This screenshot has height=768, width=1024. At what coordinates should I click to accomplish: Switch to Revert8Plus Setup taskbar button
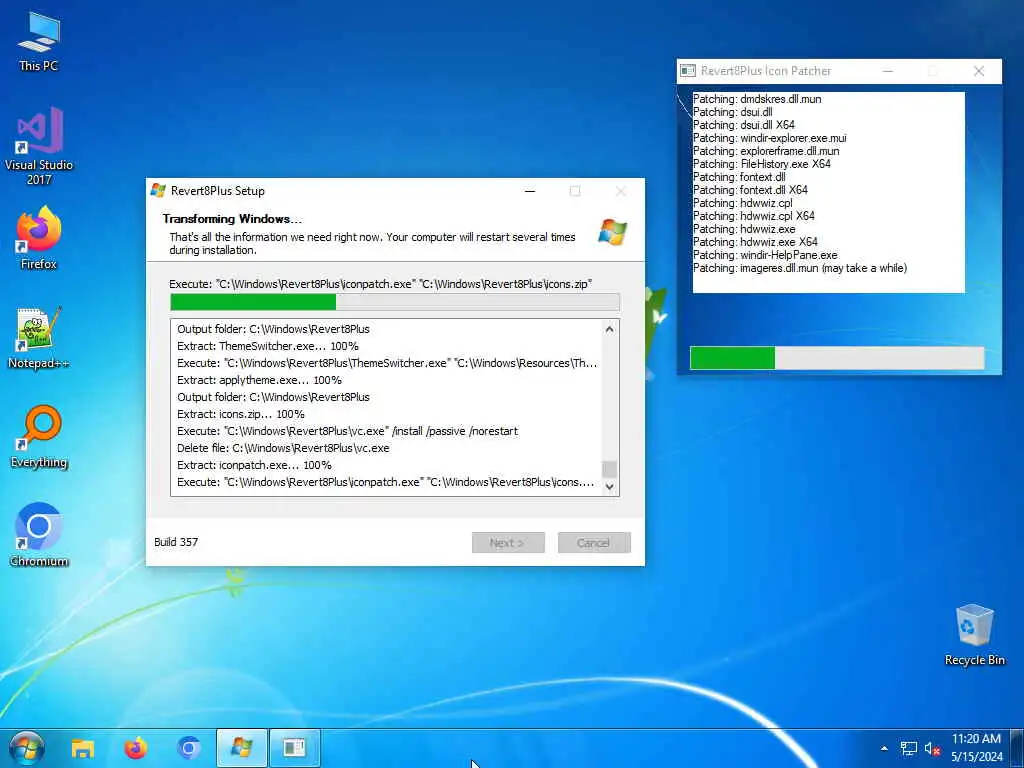242,748
